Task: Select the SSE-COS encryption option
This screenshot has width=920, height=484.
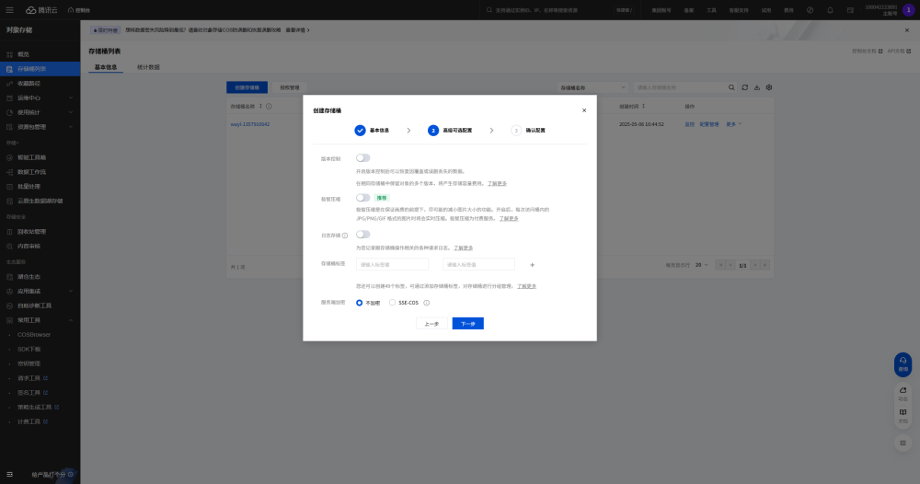Action: [x=393, y=302]
